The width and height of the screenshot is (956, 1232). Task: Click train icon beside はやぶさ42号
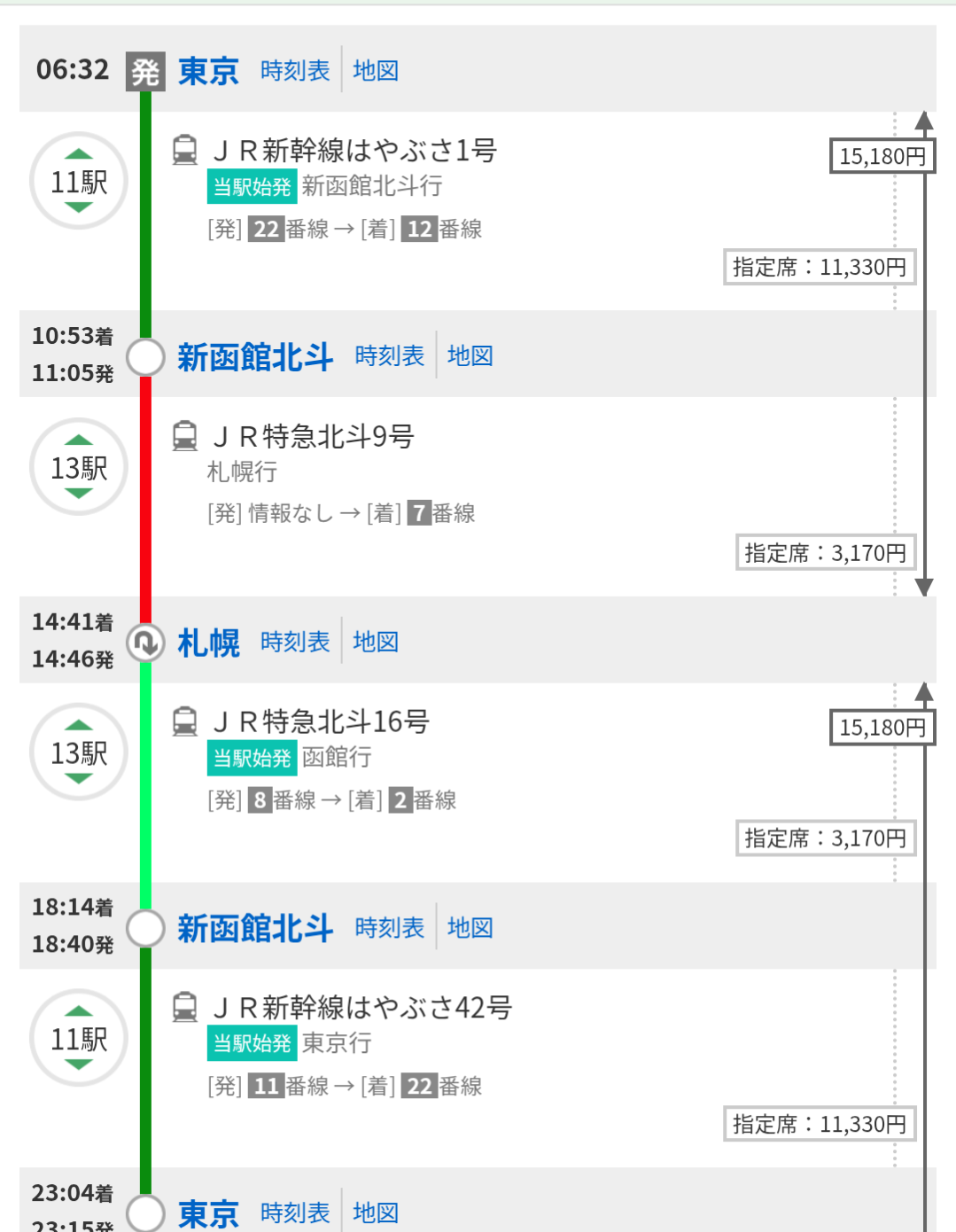pos(184,1007)
